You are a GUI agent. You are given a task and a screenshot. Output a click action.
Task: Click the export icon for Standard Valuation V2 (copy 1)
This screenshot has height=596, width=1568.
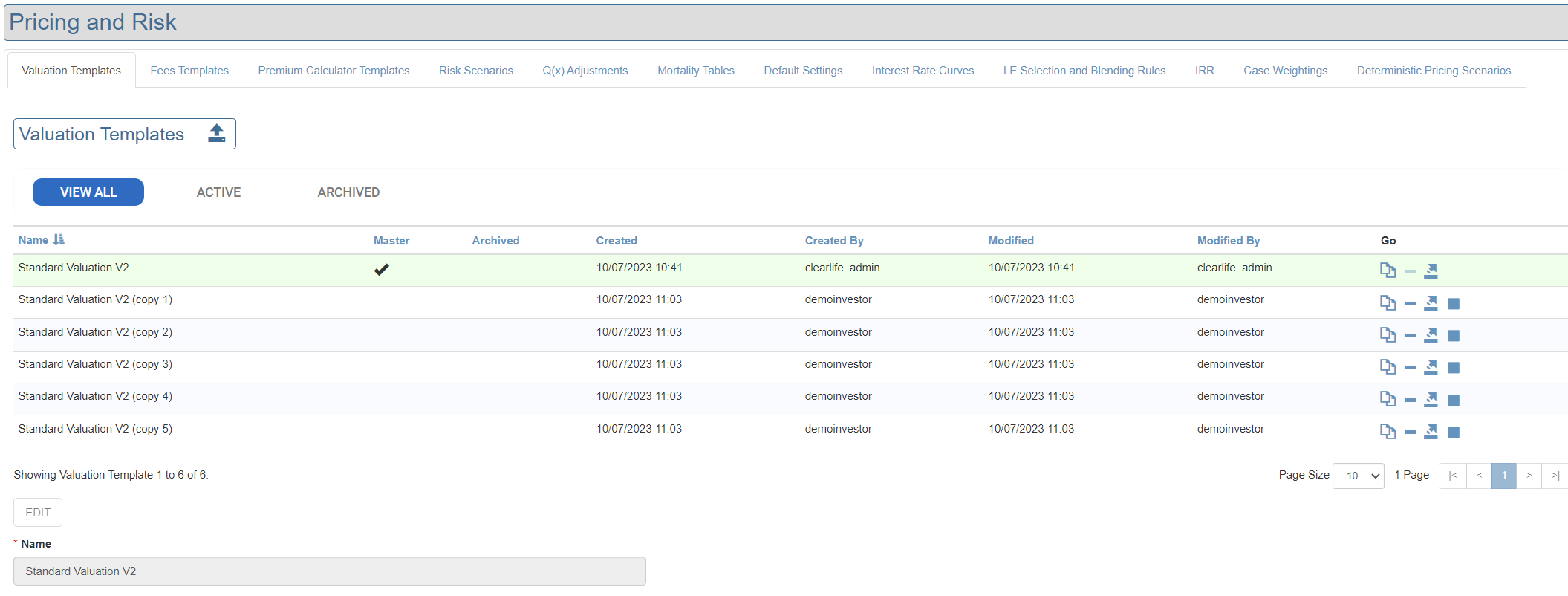click(x=1431, y=303)
